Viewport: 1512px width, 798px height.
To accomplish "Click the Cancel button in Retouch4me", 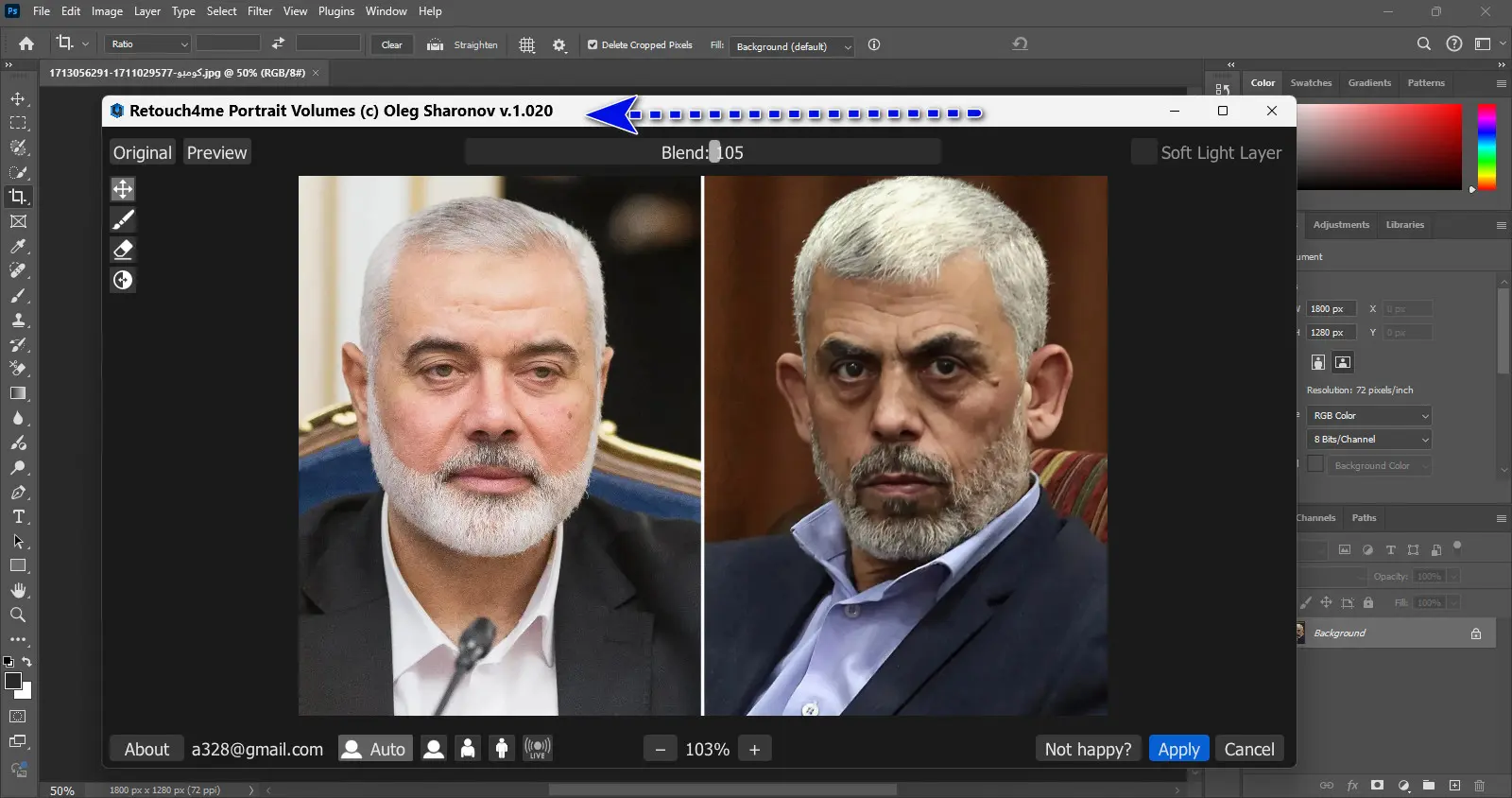I will point(1249,749).
